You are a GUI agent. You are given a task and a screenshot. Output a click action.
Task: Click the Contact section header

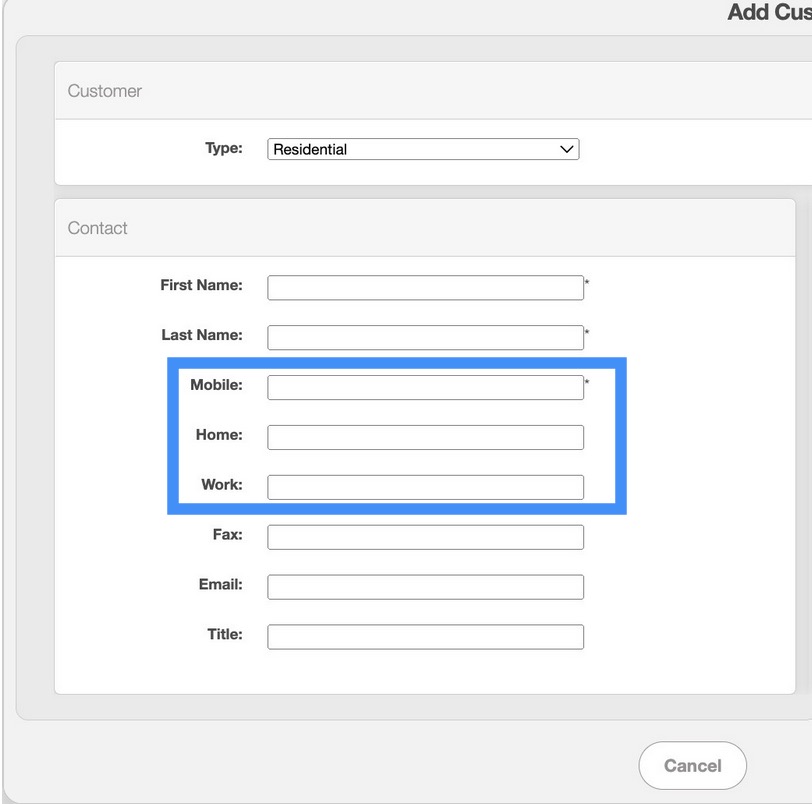tap(98, 228)
